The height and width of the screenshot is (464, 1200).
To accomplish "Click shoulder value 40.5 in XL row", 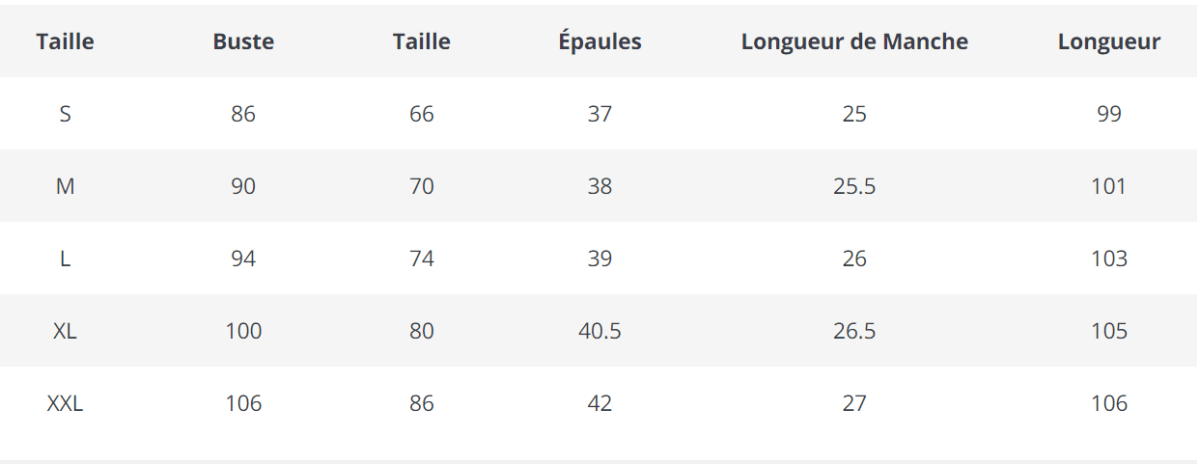I will (x=600, y=331).
